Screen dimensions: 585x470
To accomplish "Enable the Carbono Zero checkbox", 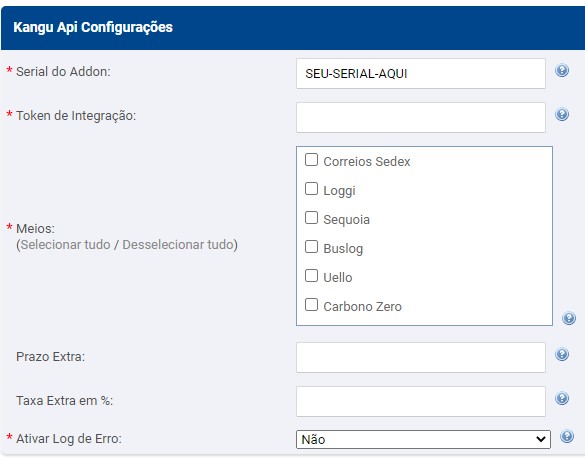I will (312, 305).
